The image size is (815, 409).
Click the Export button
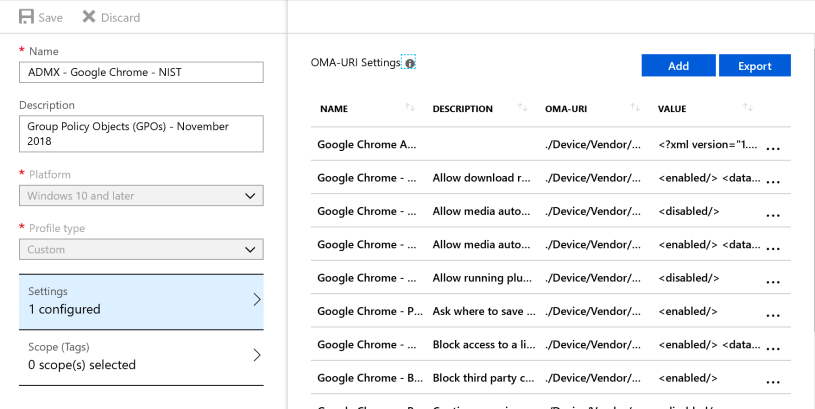click(x=754, y=66)
